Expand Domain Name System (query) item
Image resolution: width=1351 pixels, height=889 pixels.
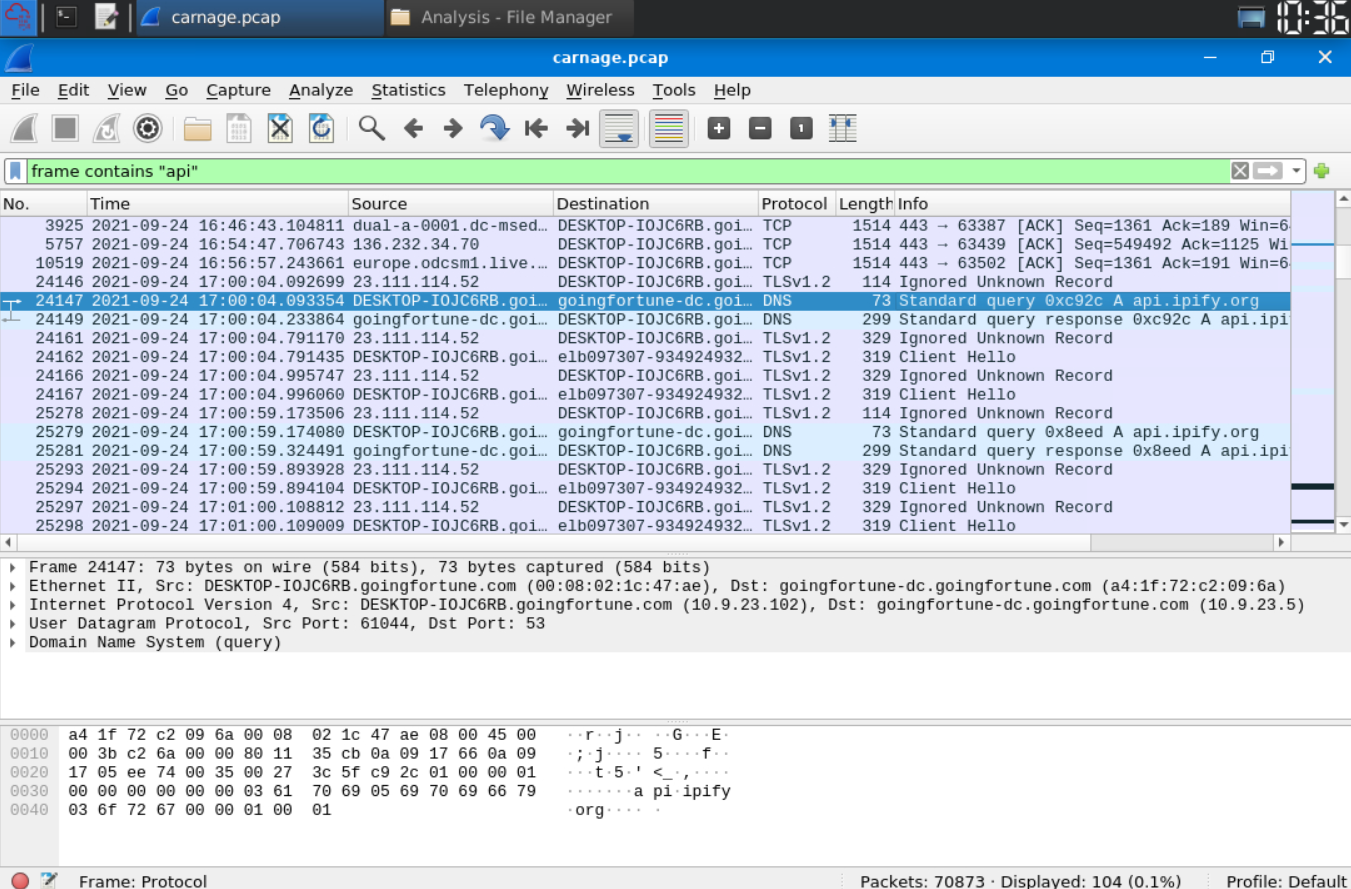12,642
